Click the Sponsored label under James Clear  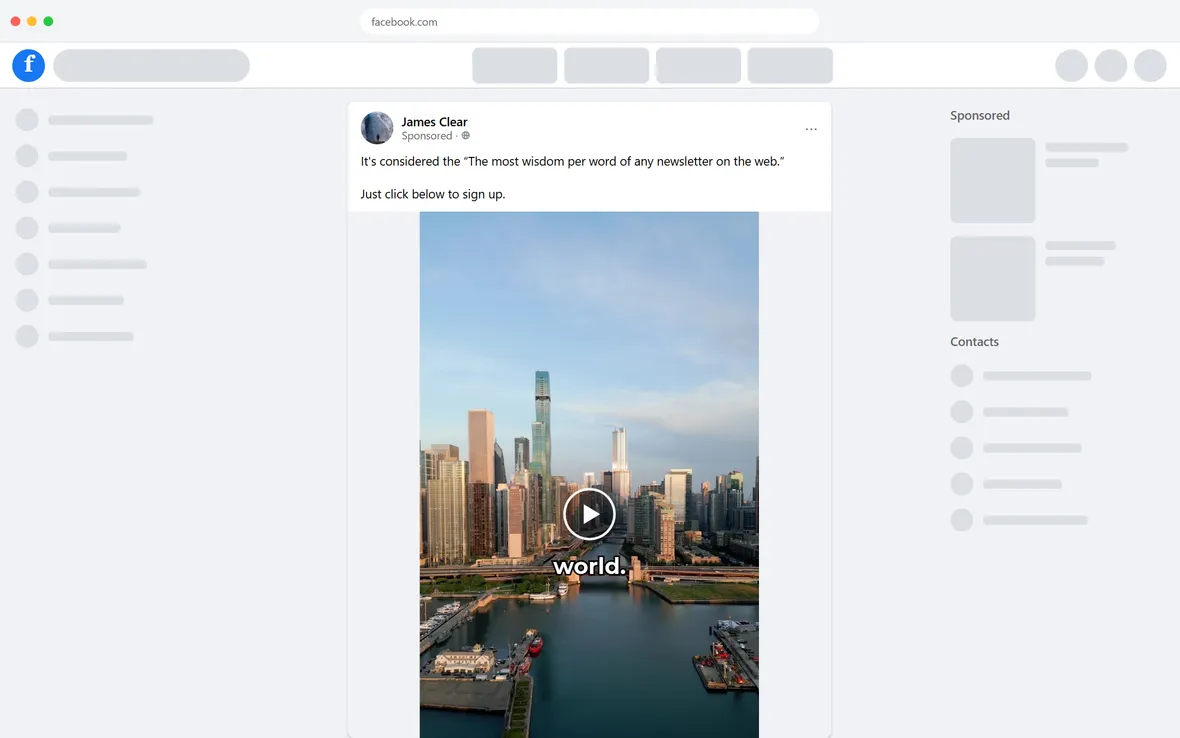point(427,136)
